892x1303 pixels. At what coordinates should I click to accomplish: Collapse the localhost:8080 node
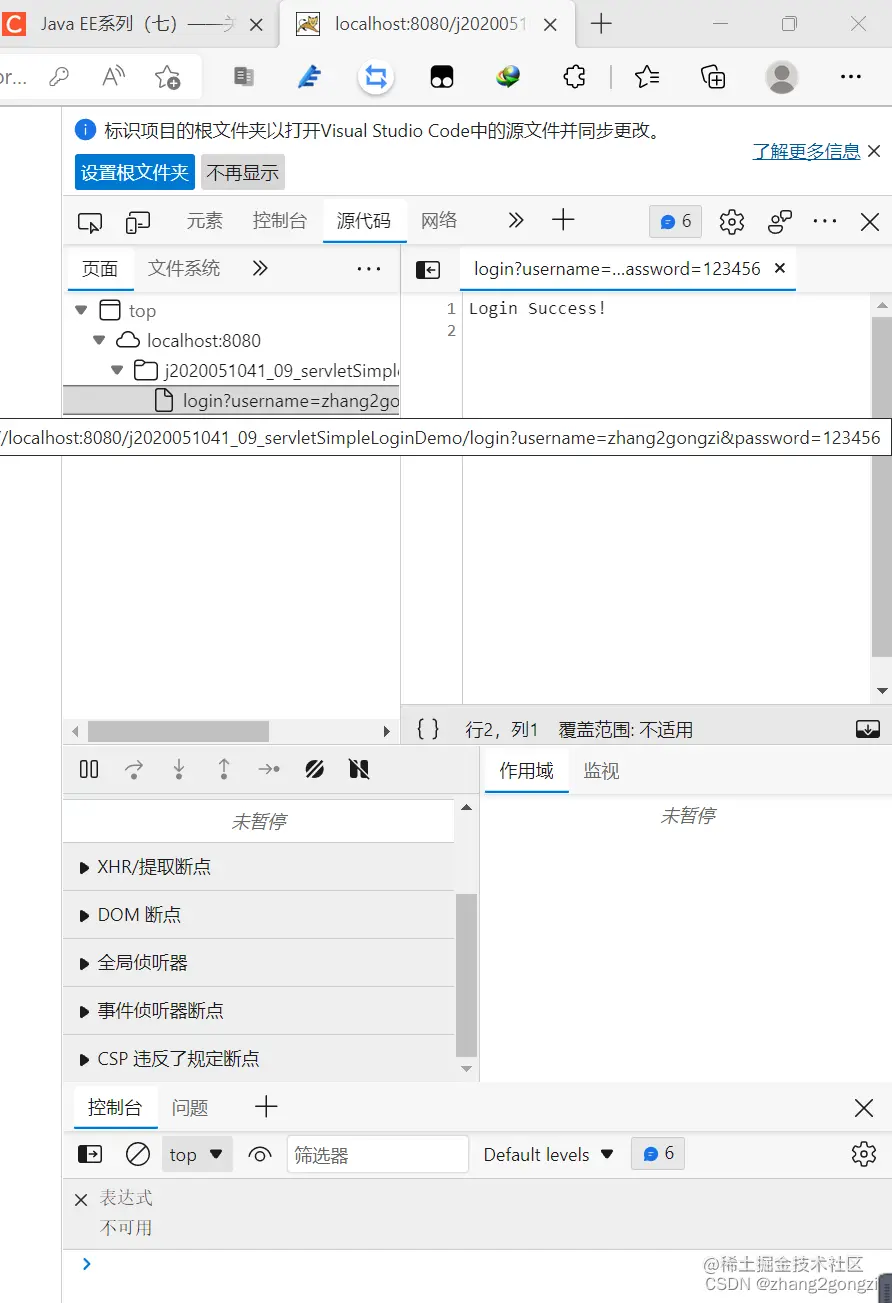click(x=99, y=340)
